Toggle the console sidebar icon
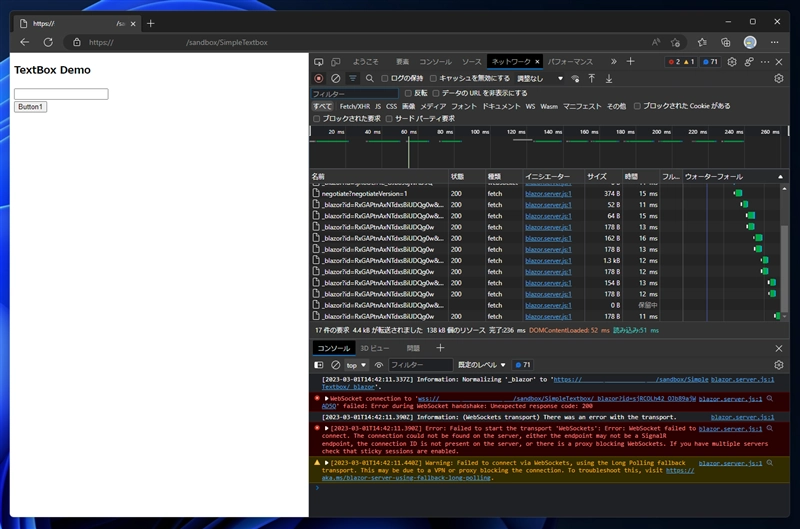This screenshot has width=800, height=529. 319,365
